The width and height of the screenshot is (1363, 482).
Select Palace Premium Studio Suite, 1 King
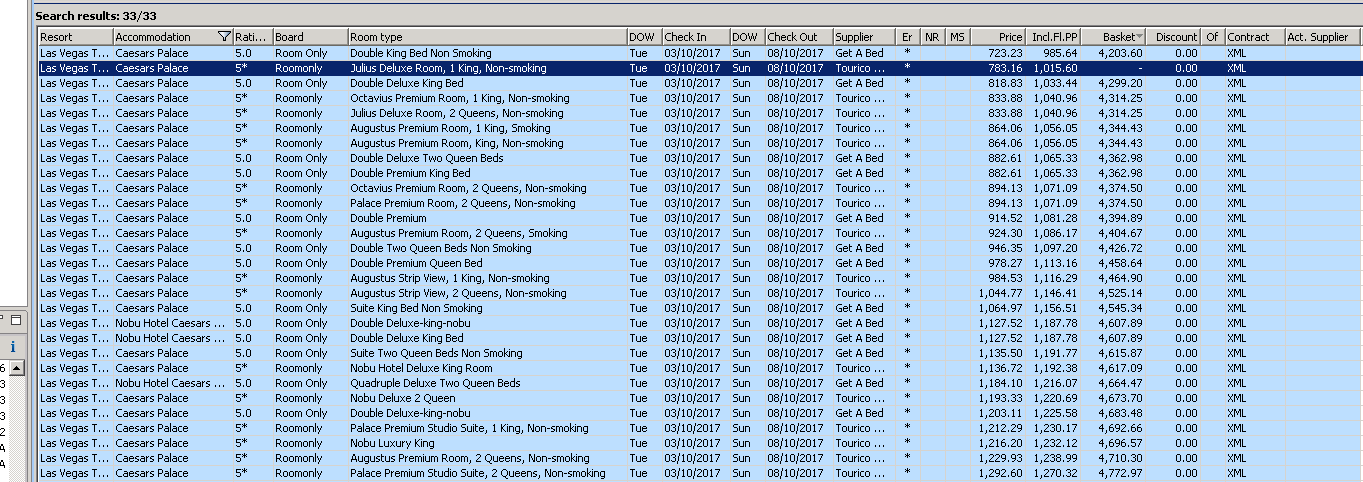tap(700, 428)
